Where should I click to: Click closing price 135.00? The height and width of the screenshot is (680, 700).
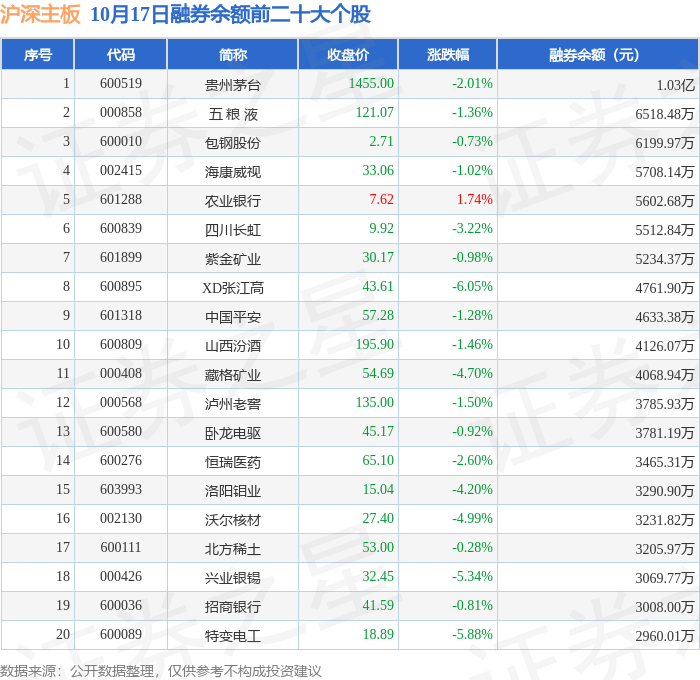coord(375,403)
